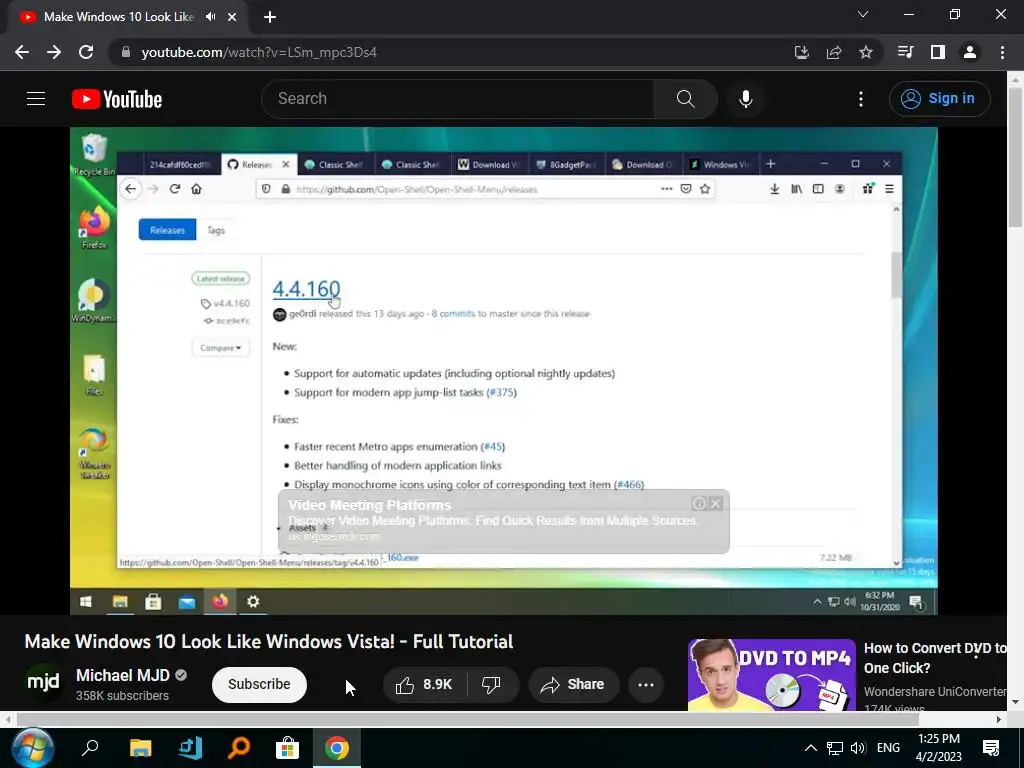Viewport: 1024px width, 768px height.
Task: Click Chrome icon on taskbar
Action: (336, 748)
